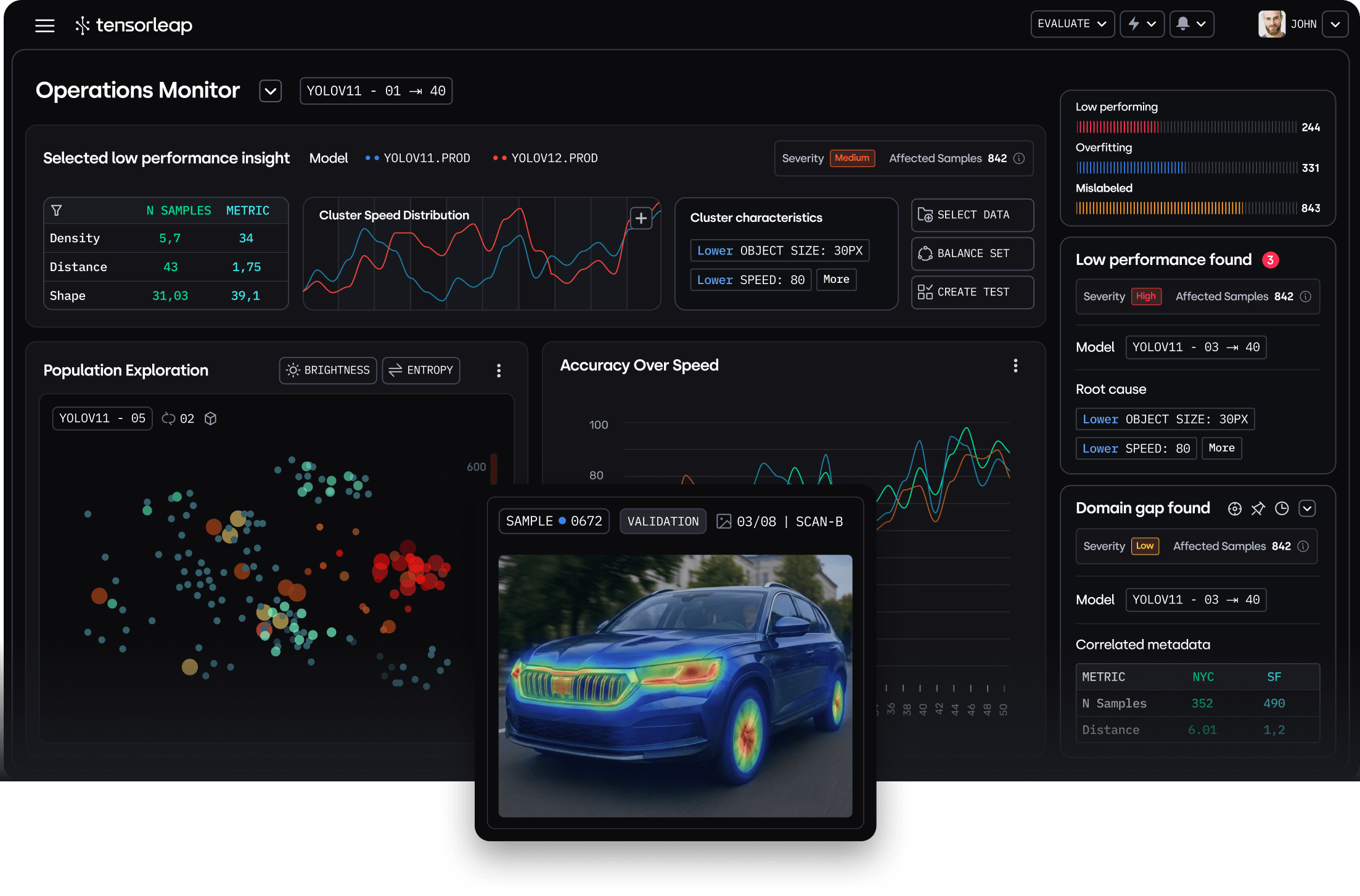Open the notifications bell

point(1182,24)
